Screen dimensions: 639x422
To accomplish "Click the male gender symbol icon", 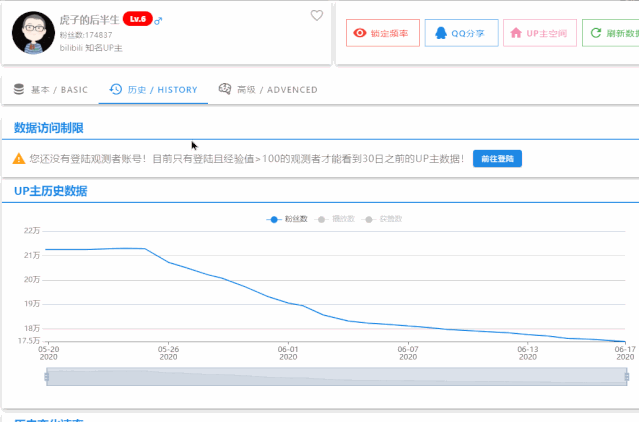I will [158, 20].
